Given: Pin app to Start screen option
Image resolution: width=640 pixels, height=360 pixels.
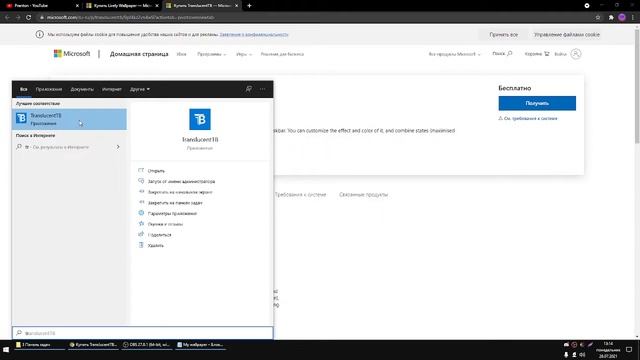Looking at the screenshot, I should pos(180,192).
